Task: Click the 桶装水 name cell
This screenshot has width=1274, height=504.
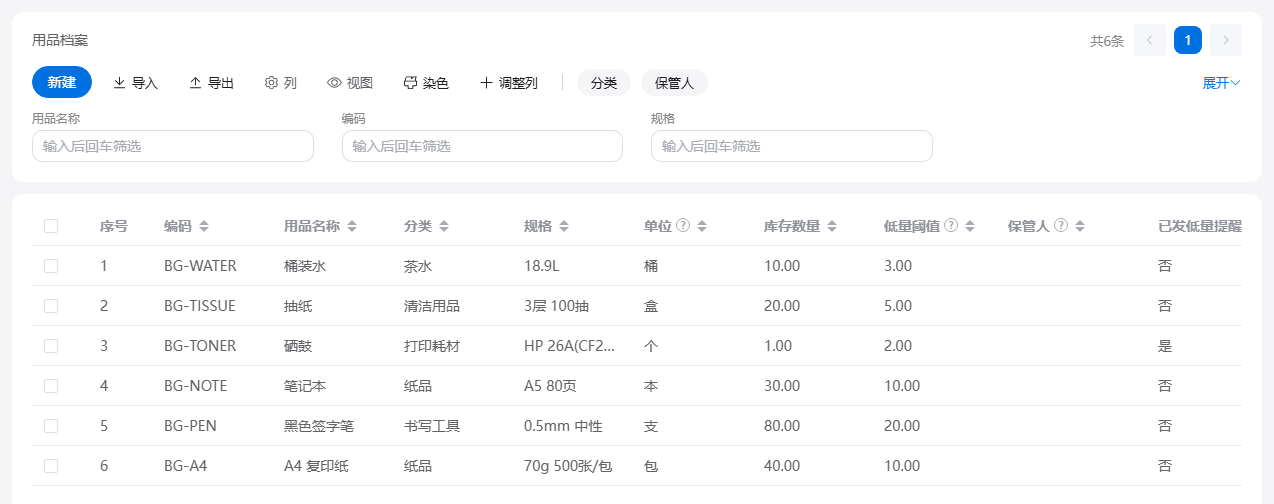Action: (x=305, y=266)
